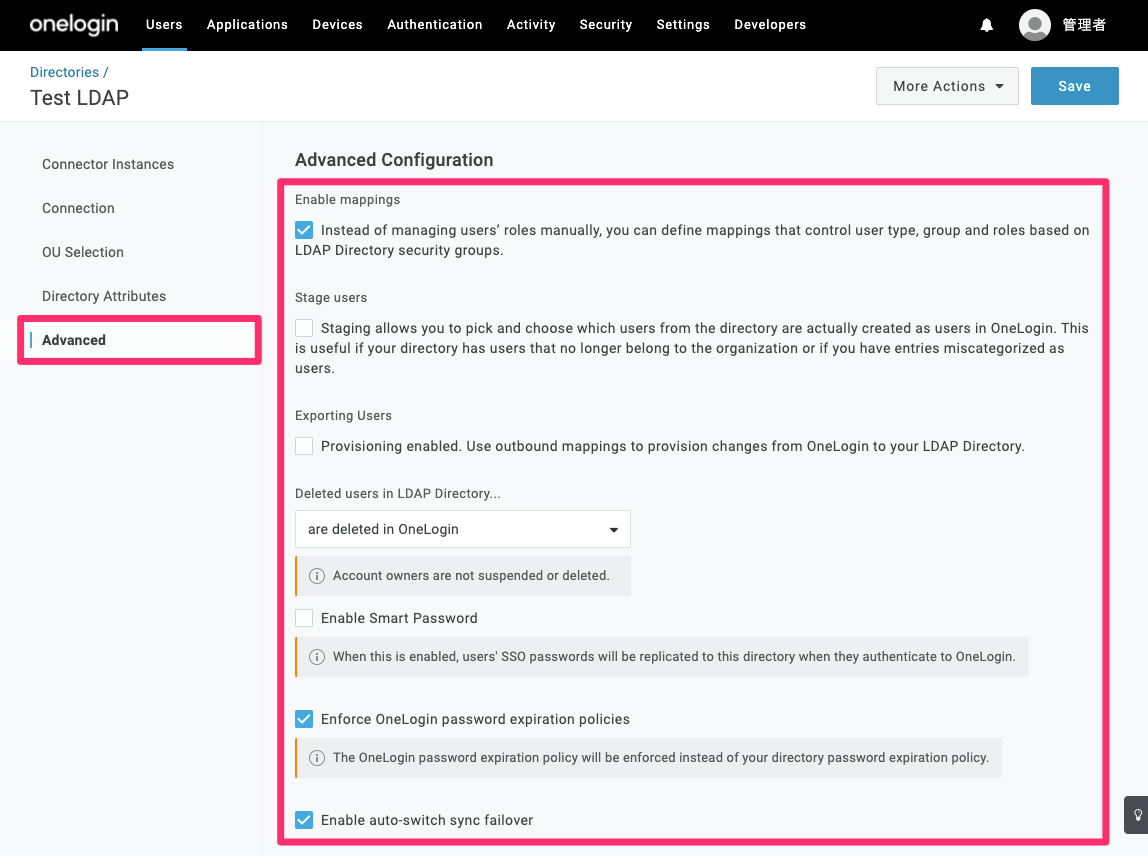
Task: Switch to Connection tab
Action: [78, 208]
